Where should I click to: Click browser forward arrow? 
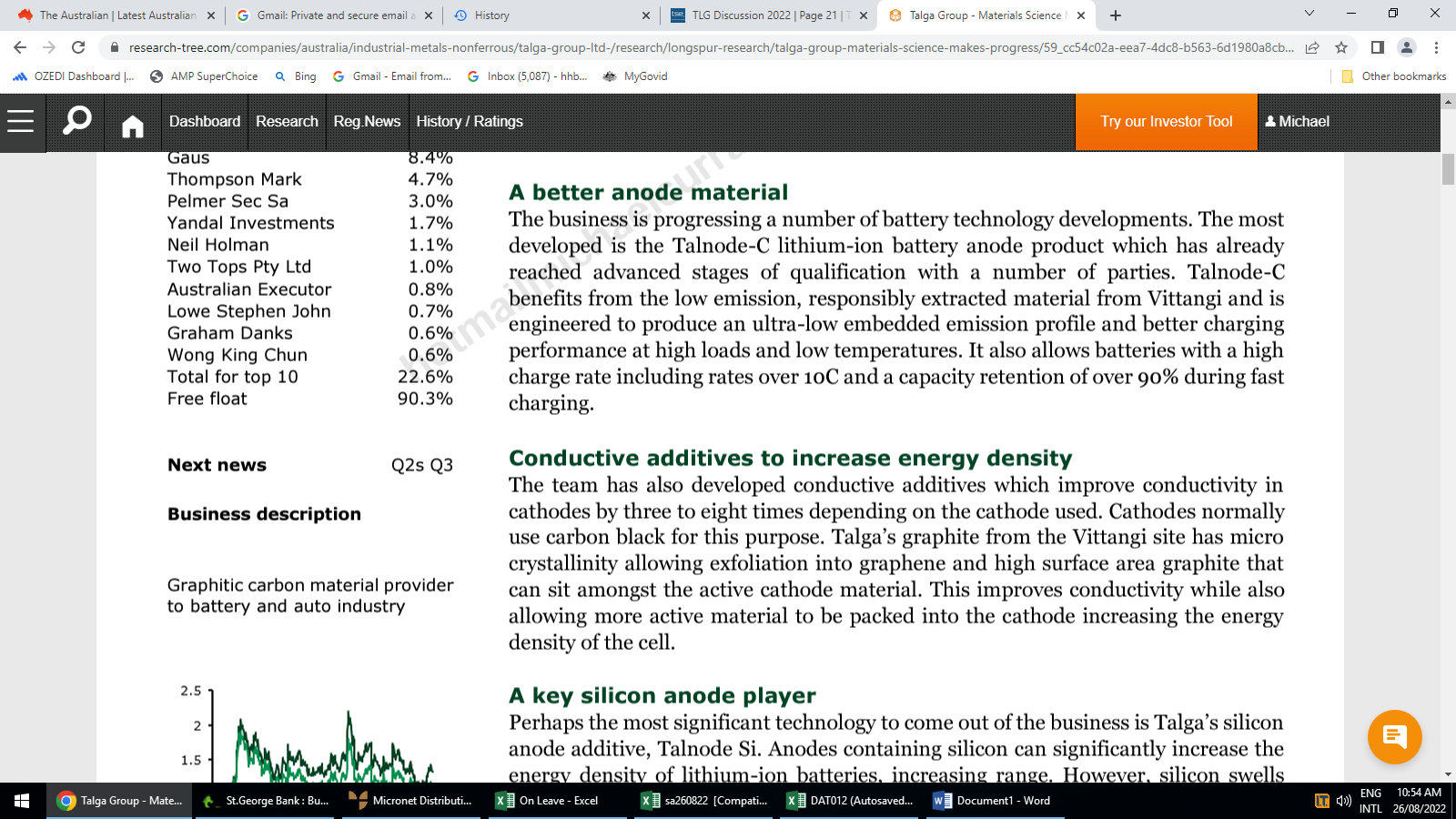(49, 47)
